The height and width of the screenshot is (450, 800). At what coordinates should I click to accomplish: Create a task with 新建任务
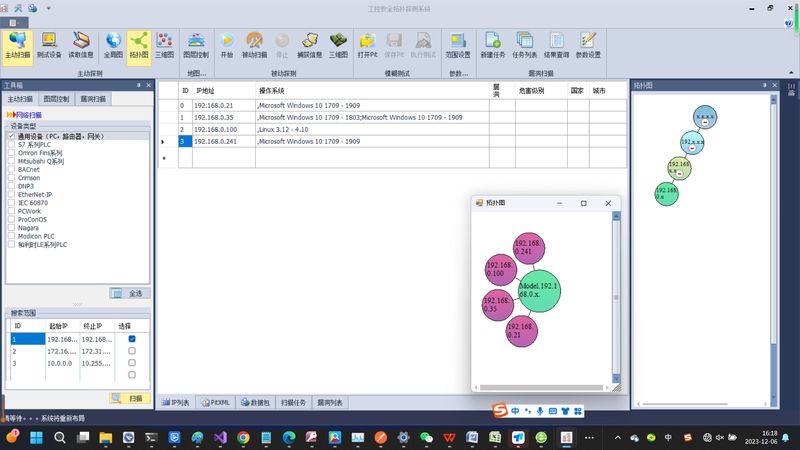(493, 46)
